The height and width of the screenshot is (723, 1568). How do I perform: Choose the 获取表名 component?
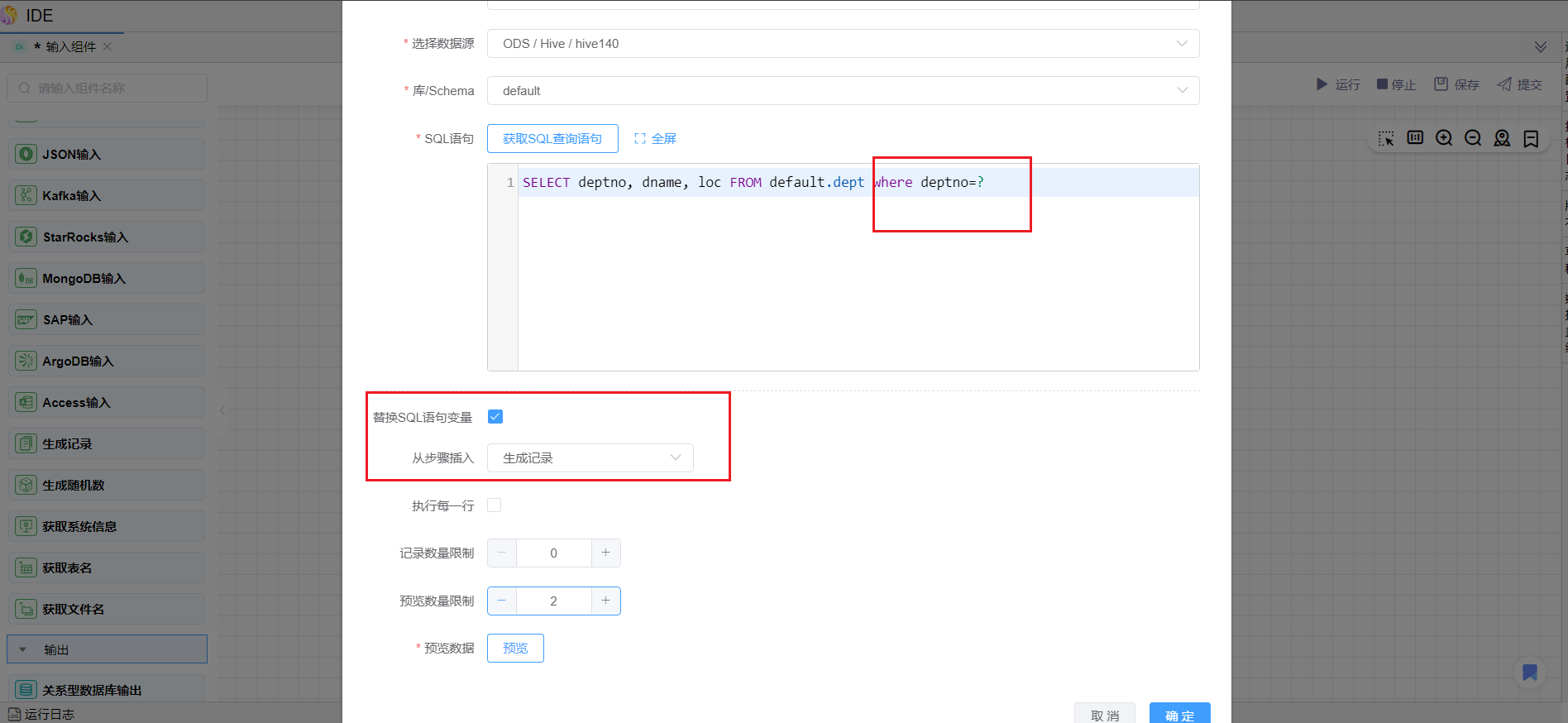click(107, 567)
